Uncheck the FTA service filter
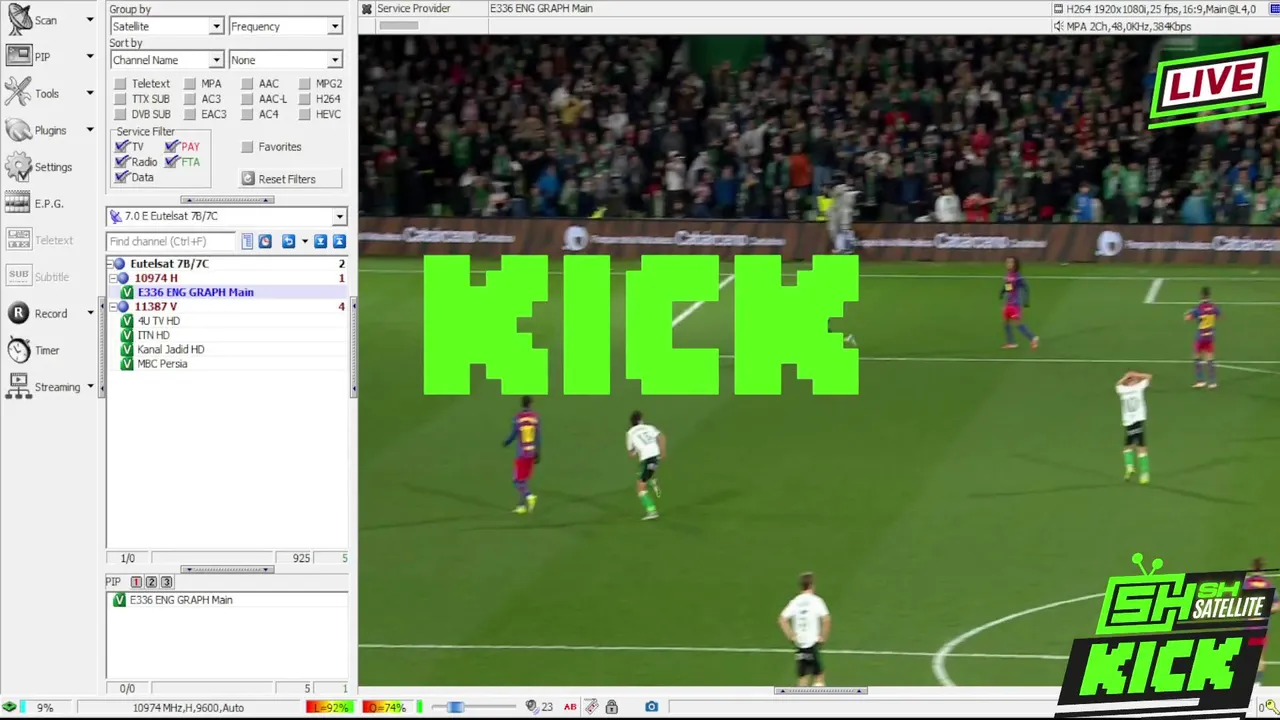Image resolution: width=1280 pixels, height=720 pixels. [x=172, y=161]
